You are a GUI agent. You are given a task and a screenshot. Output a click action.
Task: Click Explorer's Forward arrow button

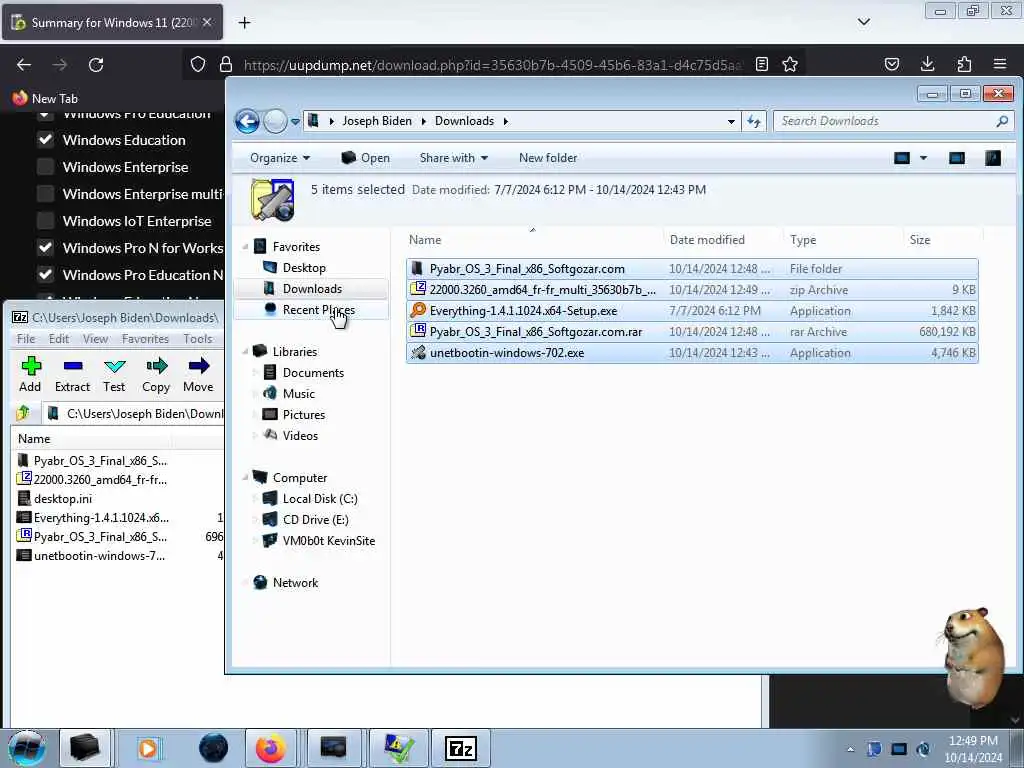click(275, 121)
